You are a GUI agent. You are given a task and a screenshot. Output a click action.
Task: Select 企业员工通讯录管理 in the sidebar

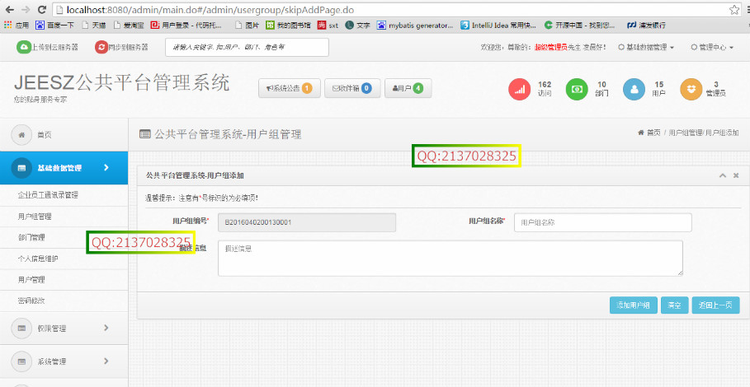(64, 195)
